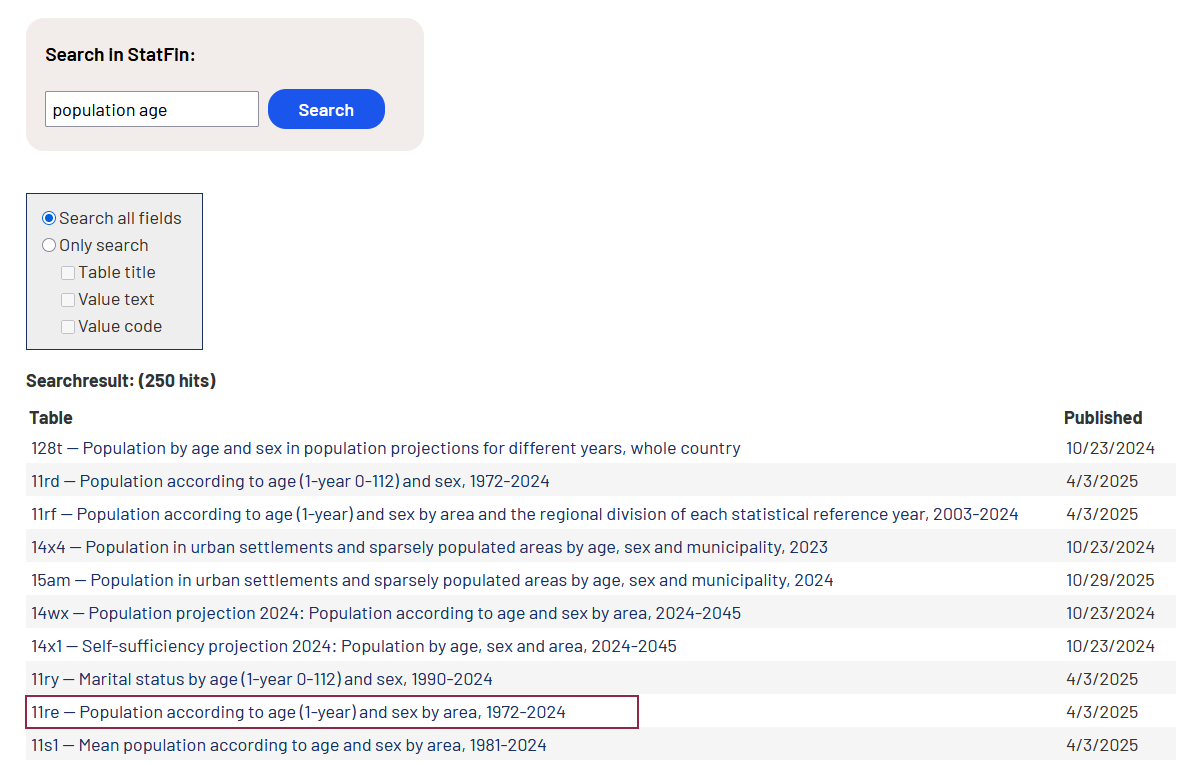
Task: Select the 'Only search' radio option
Action: [x=49, y=245]
